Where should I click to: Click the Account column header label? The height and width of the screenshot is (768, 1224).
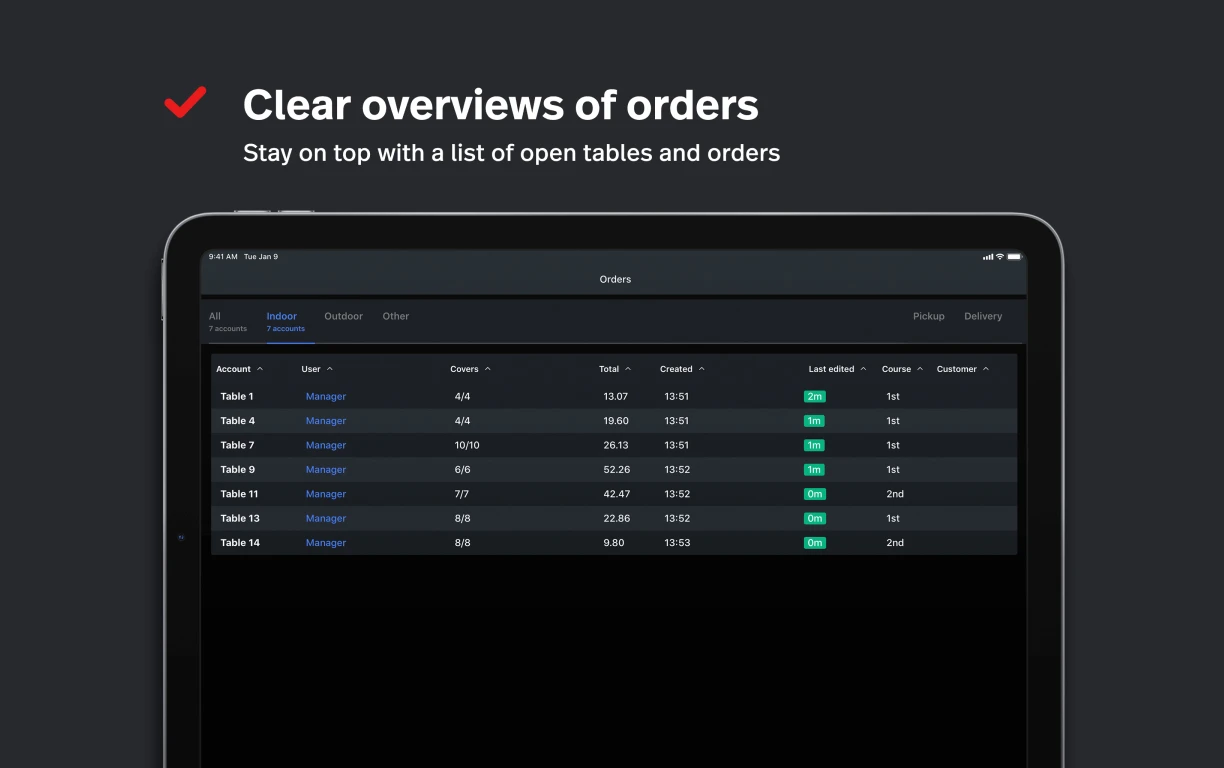tap(234, 369)
